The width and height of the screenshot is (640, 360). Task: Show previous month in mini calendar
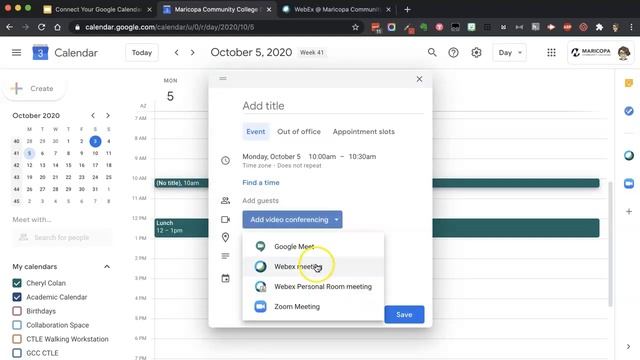(93, 116)
